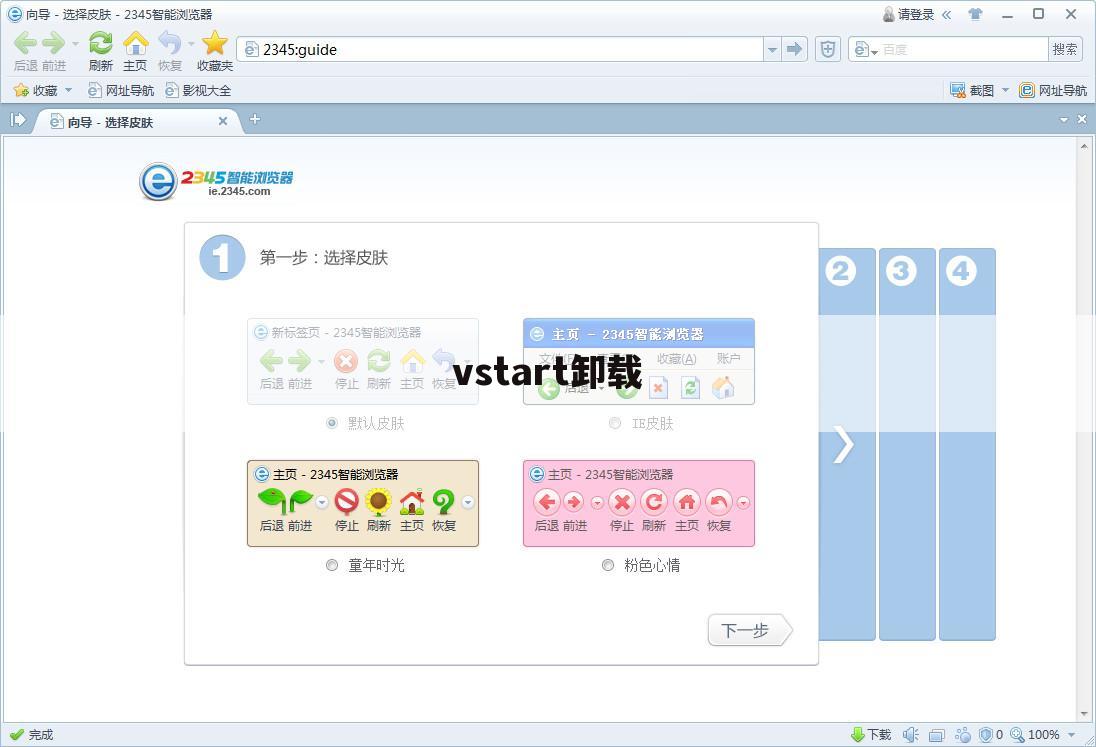Select the IE皮肤 radio button
Image resolution: width=1096 pixels, height=747 pixels.
614,423
